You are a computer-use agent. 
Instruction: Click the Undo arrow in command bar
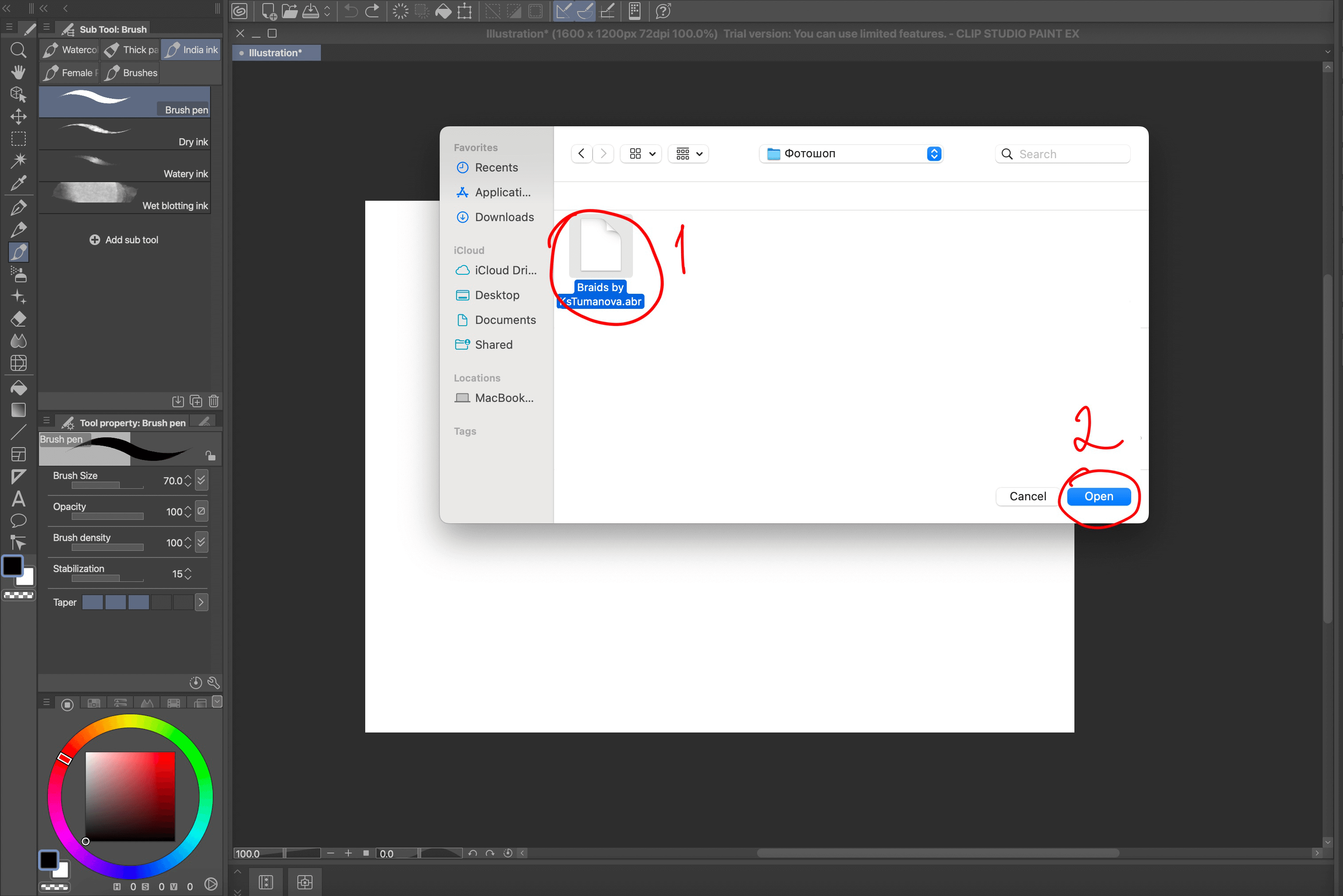tap(350, 11)
